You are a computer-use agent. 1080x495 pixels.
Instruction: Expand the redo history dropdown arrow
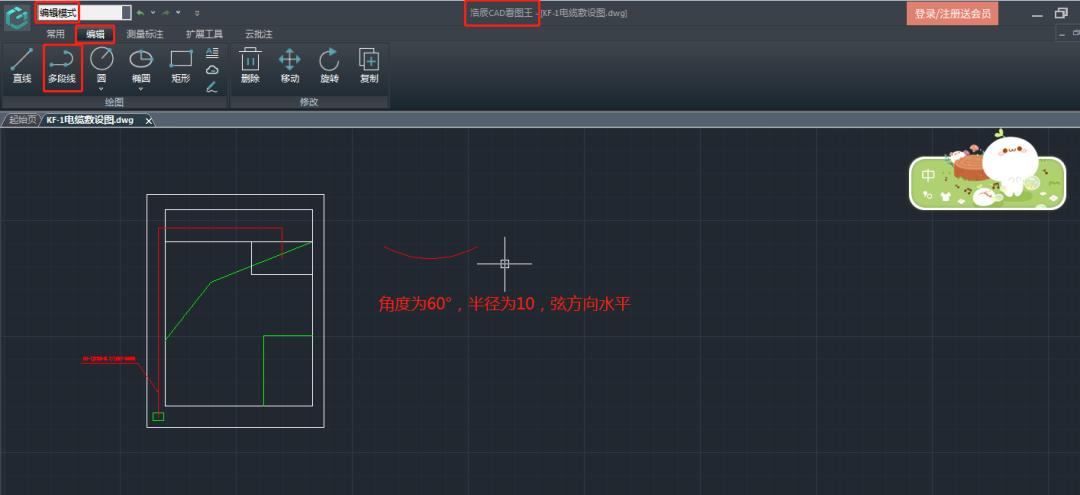pos(178,12)
